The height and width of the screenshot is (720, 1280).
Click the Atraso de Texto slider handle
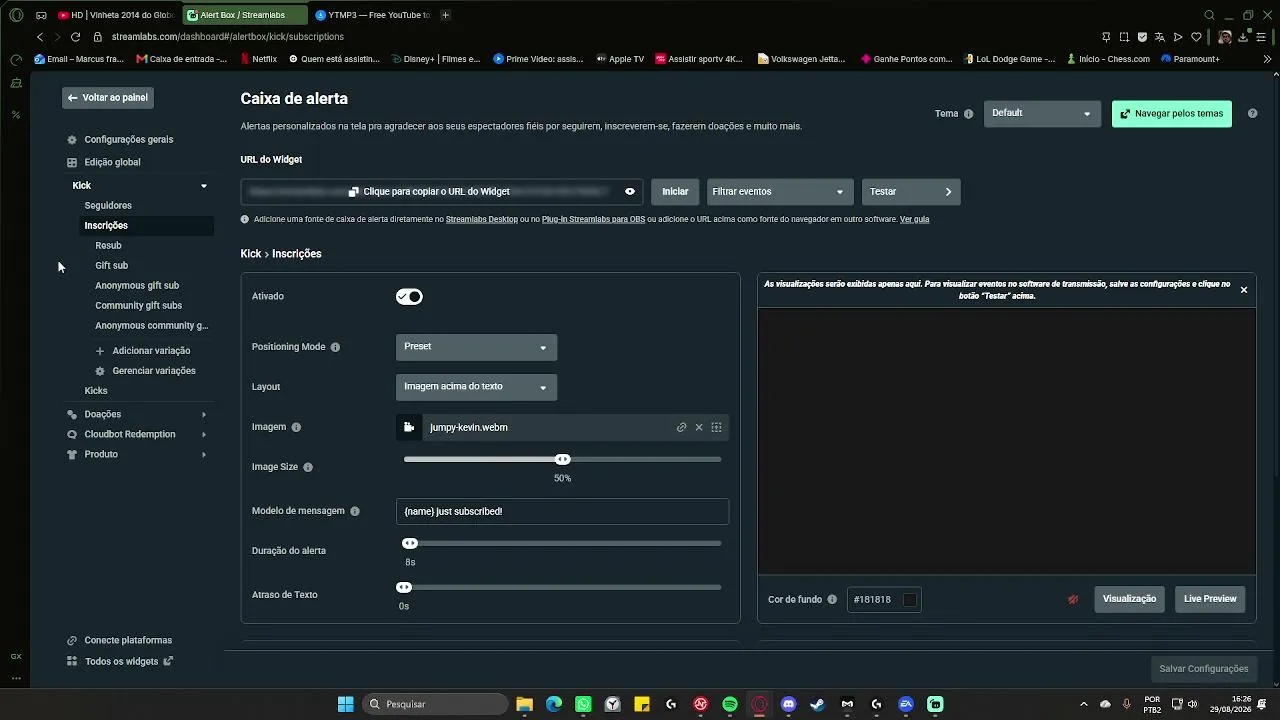[404, 588]
